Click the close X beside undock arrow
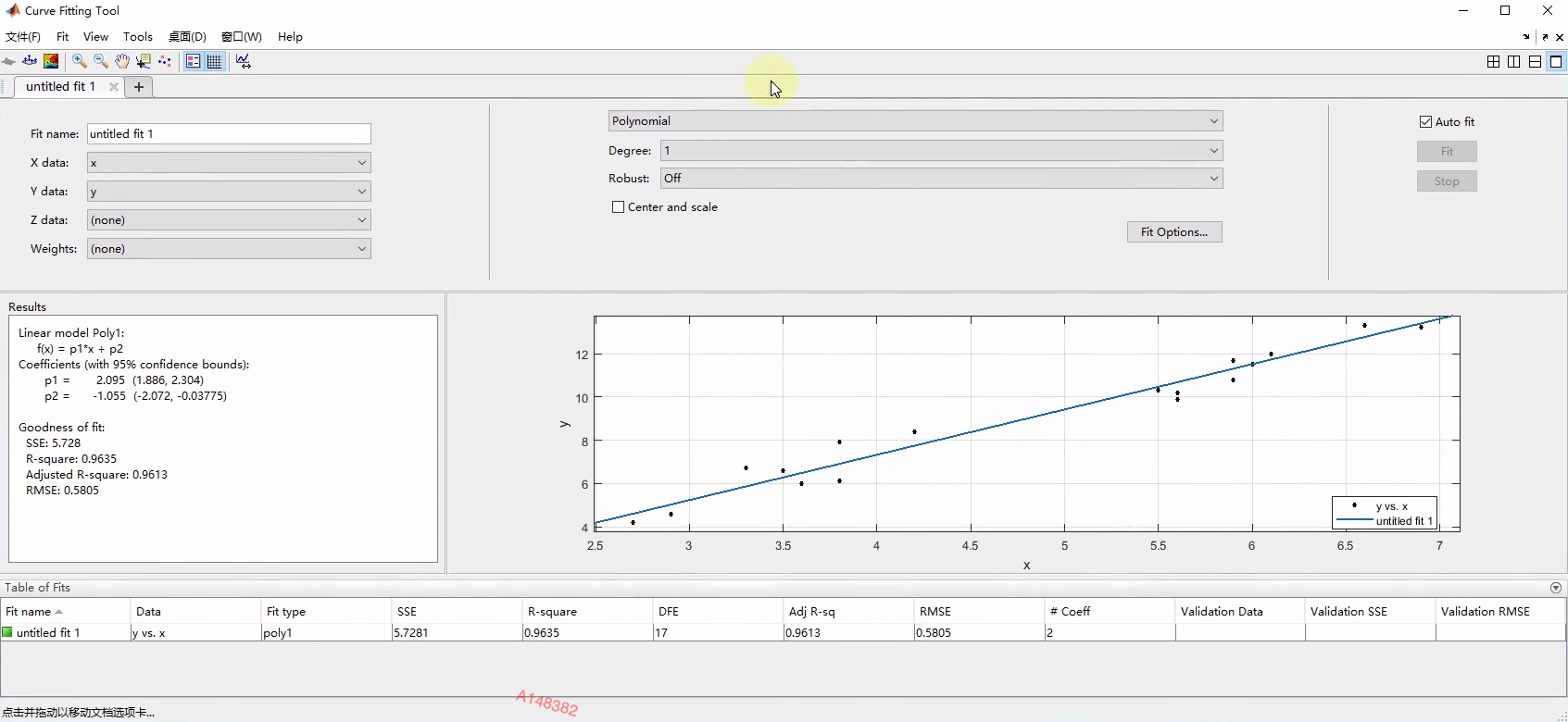The image size is (1568, 722). point(1560,37)
